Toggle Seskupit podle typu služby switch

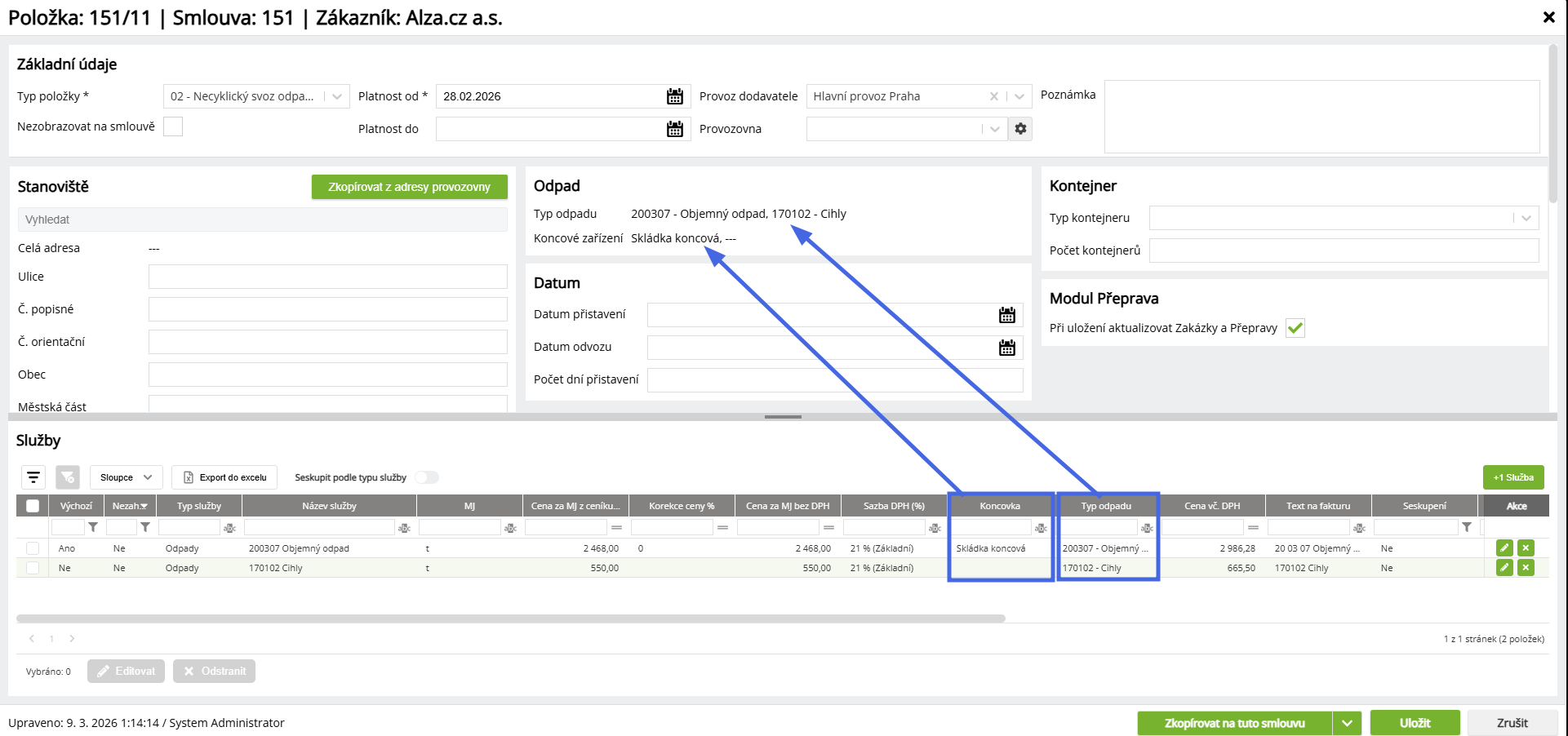tap(427, 477)
